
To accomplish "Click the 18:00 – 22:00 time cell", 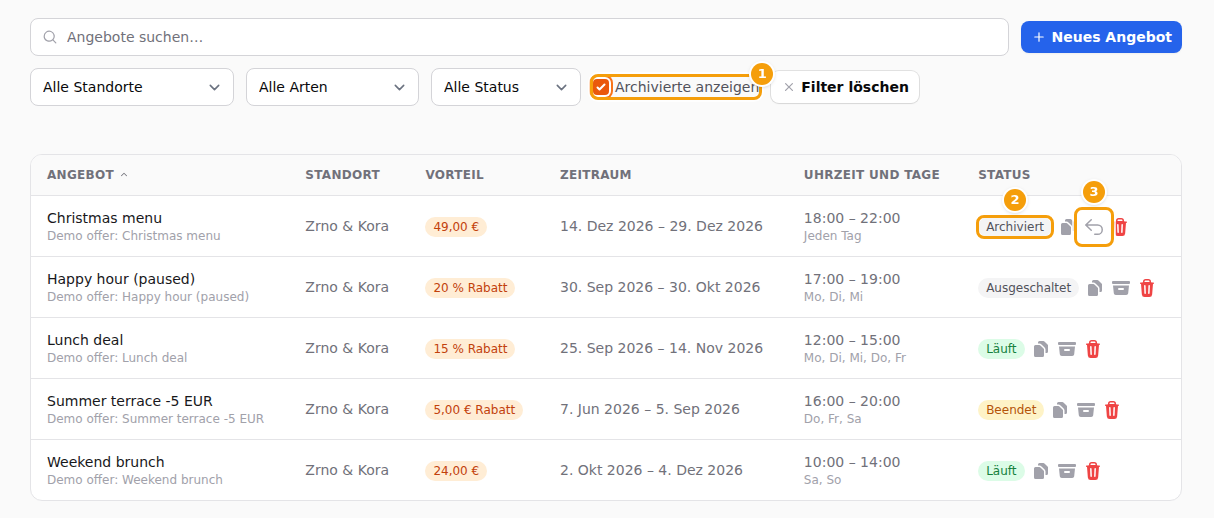I will pos(852,218).
